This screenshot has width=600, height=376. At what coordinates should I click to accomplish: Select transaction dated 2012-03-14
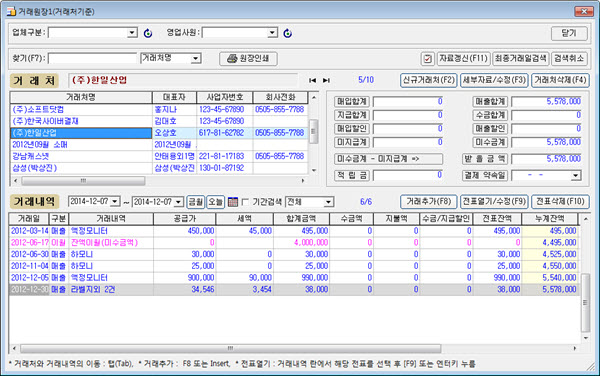coord(293,231)
